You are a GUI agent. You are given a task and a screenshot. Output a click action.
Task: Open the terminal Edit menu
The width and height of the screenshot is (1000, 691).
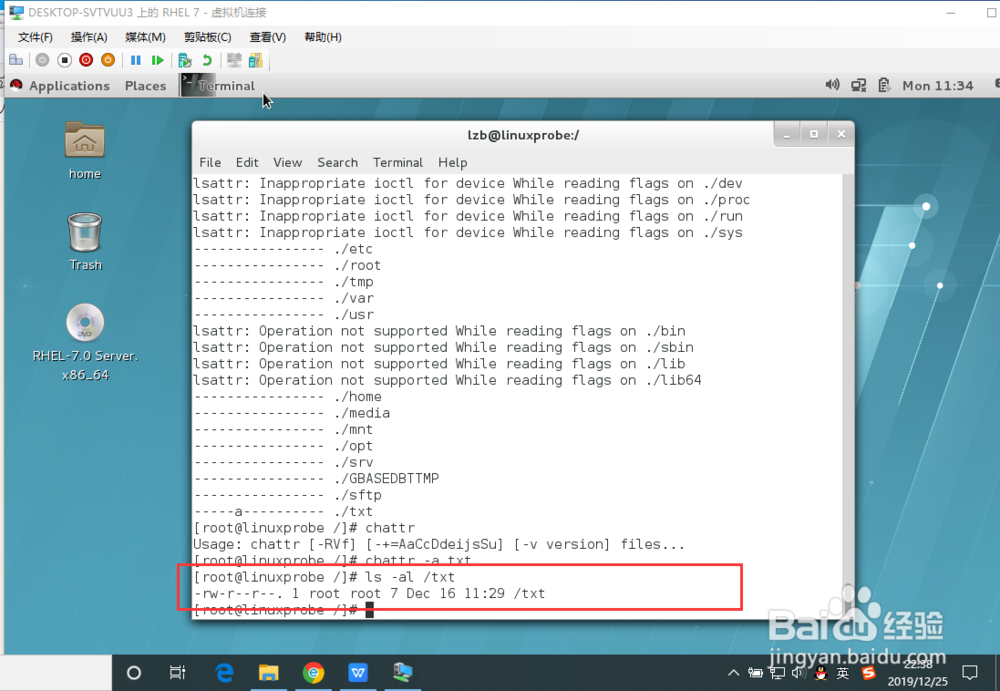pyautogui.click(x=247, y=163)
